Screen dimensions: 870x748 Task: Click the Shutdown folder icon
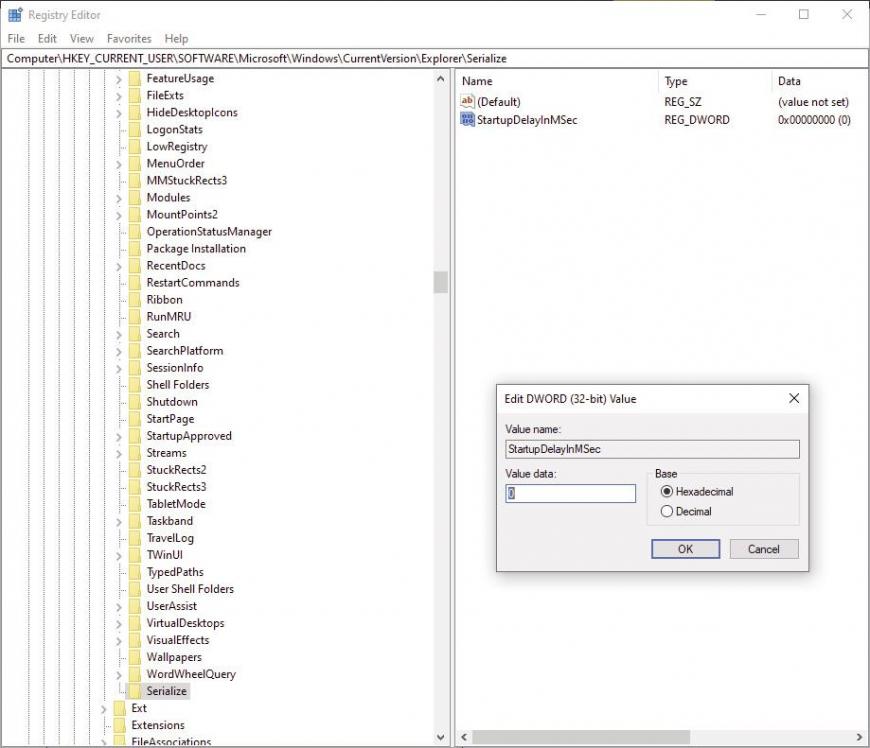click(134, 402)
